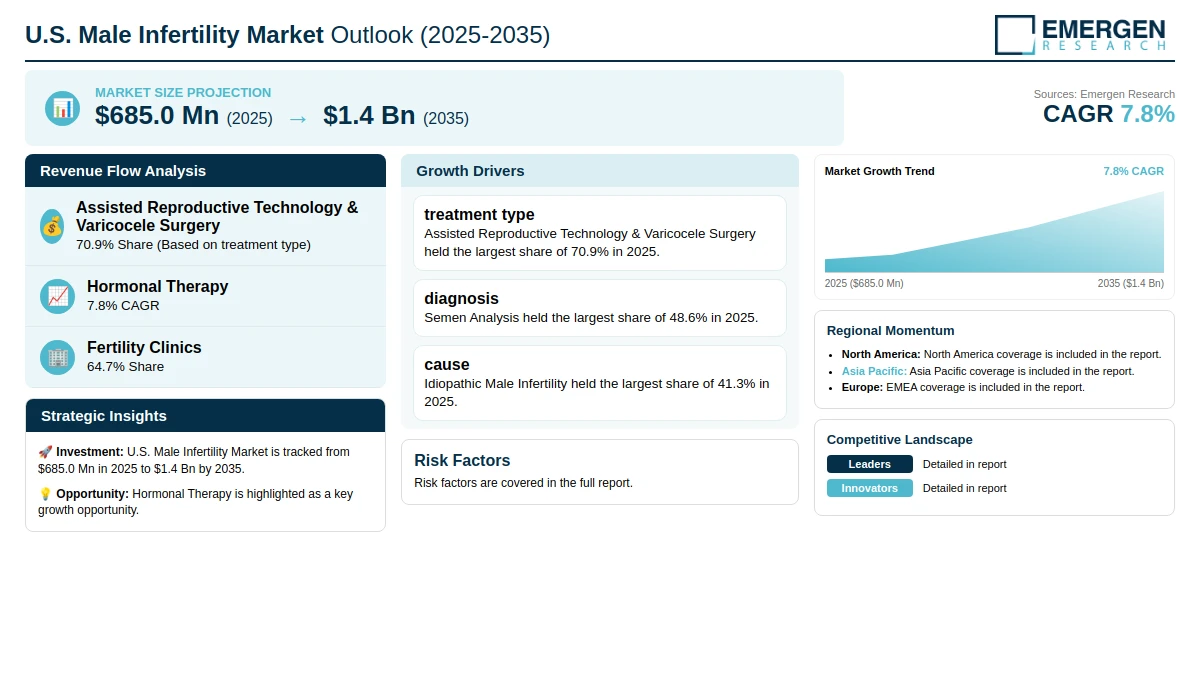Click the arrow between 2025 and 2035 values
The height and width of the screenshot is (700, 1200).
pos(298,118)
